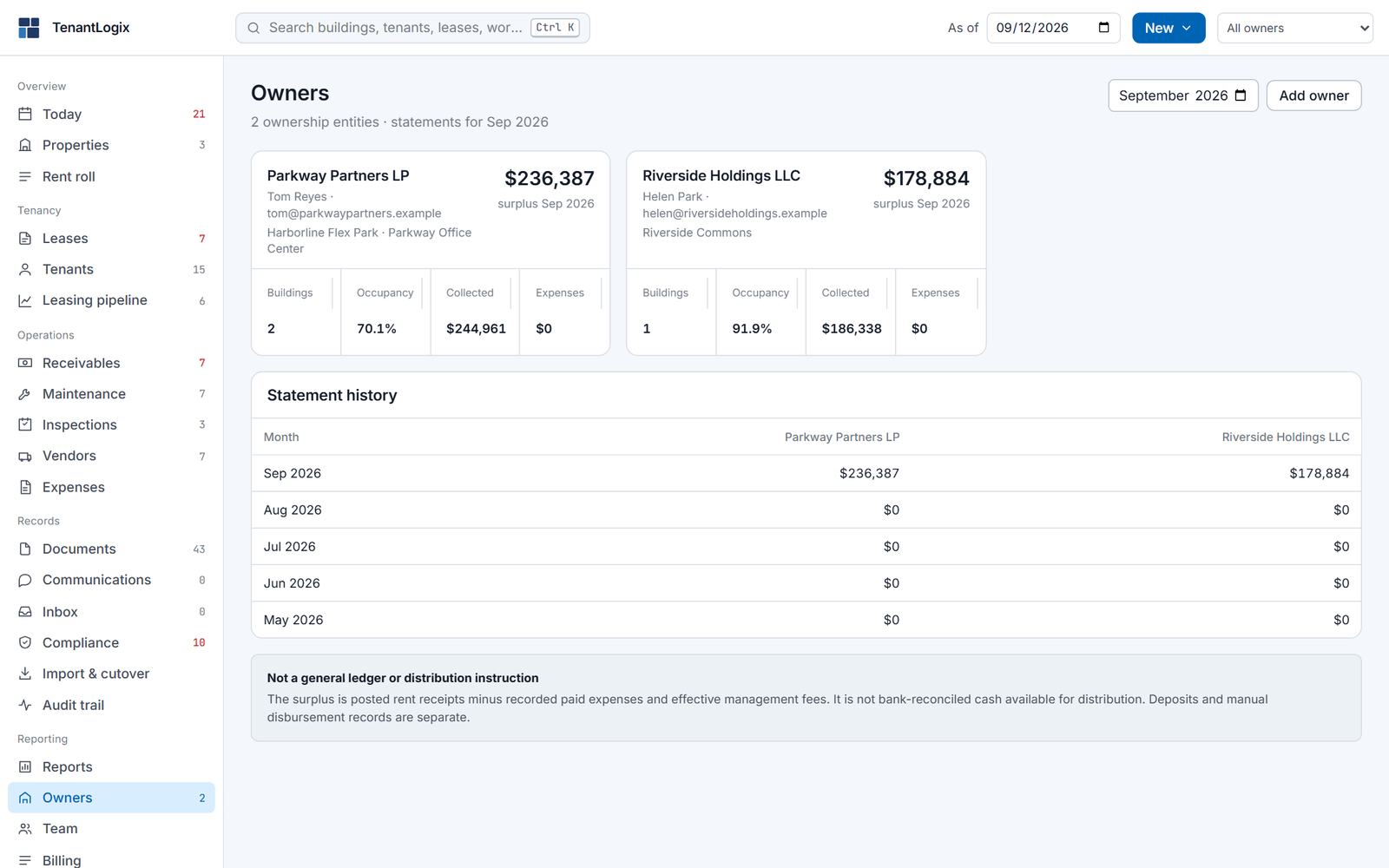Click the search magnifier icon
Image resolution: width=1389 pixels, height=868 pixels.
253,28
